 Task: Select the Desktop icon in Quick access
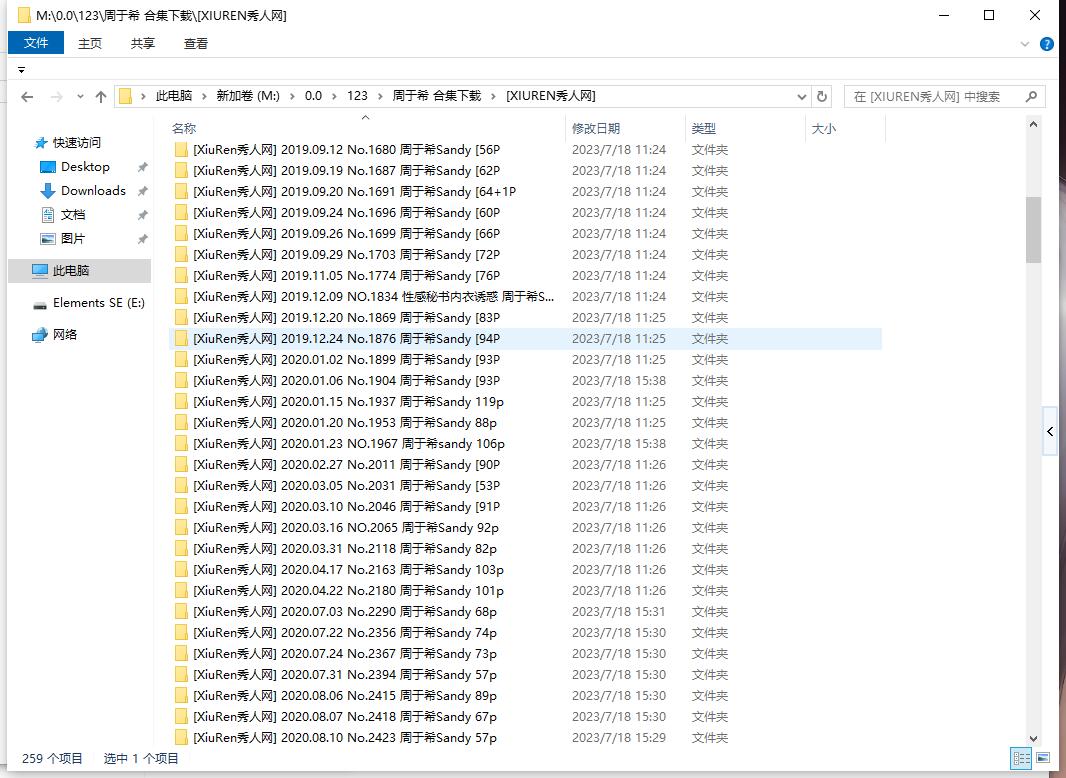[x=48, y=167]
